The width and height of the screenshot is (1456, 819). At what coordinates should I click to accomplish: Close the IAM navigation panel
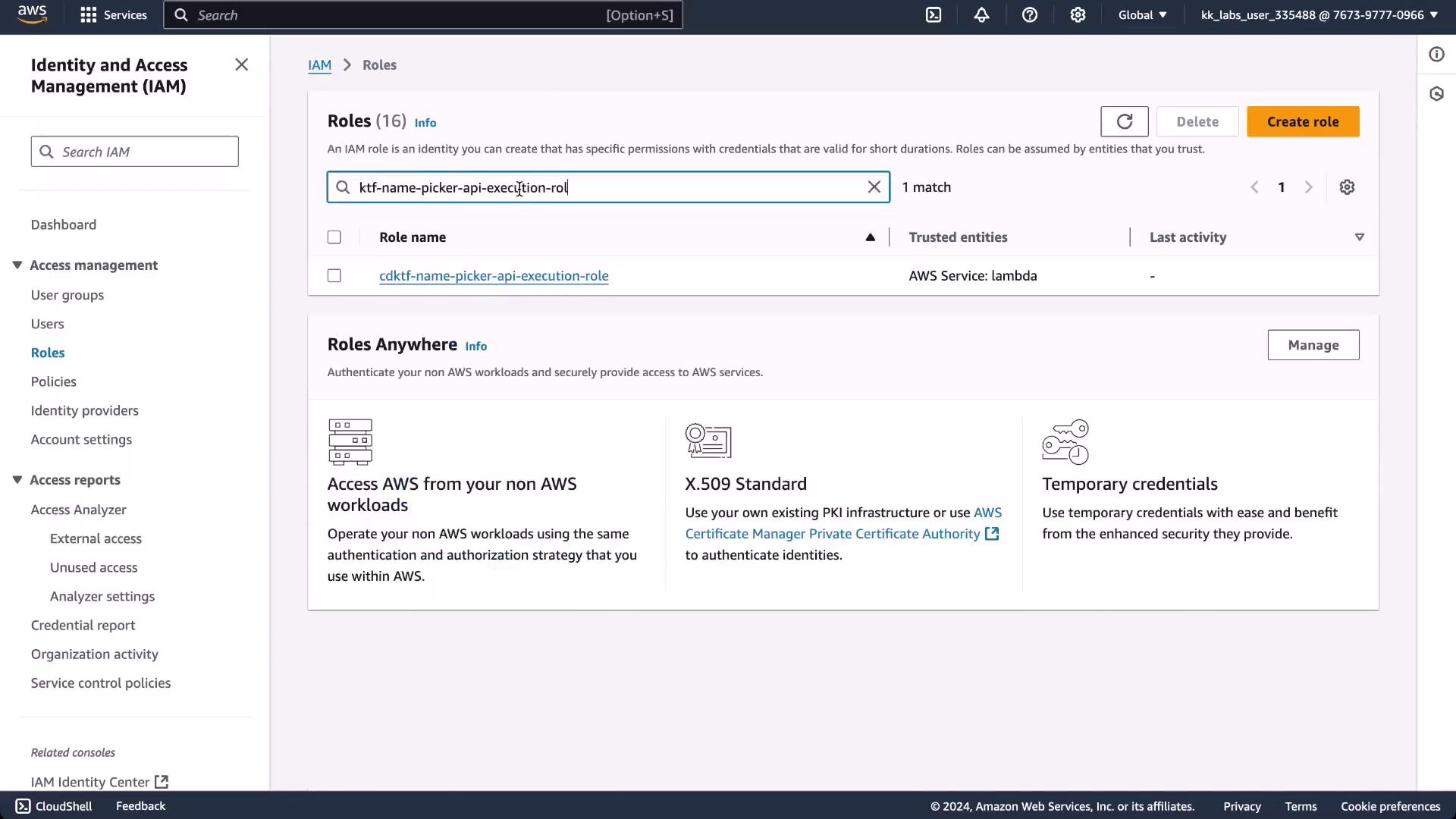(x=241, y=65)
